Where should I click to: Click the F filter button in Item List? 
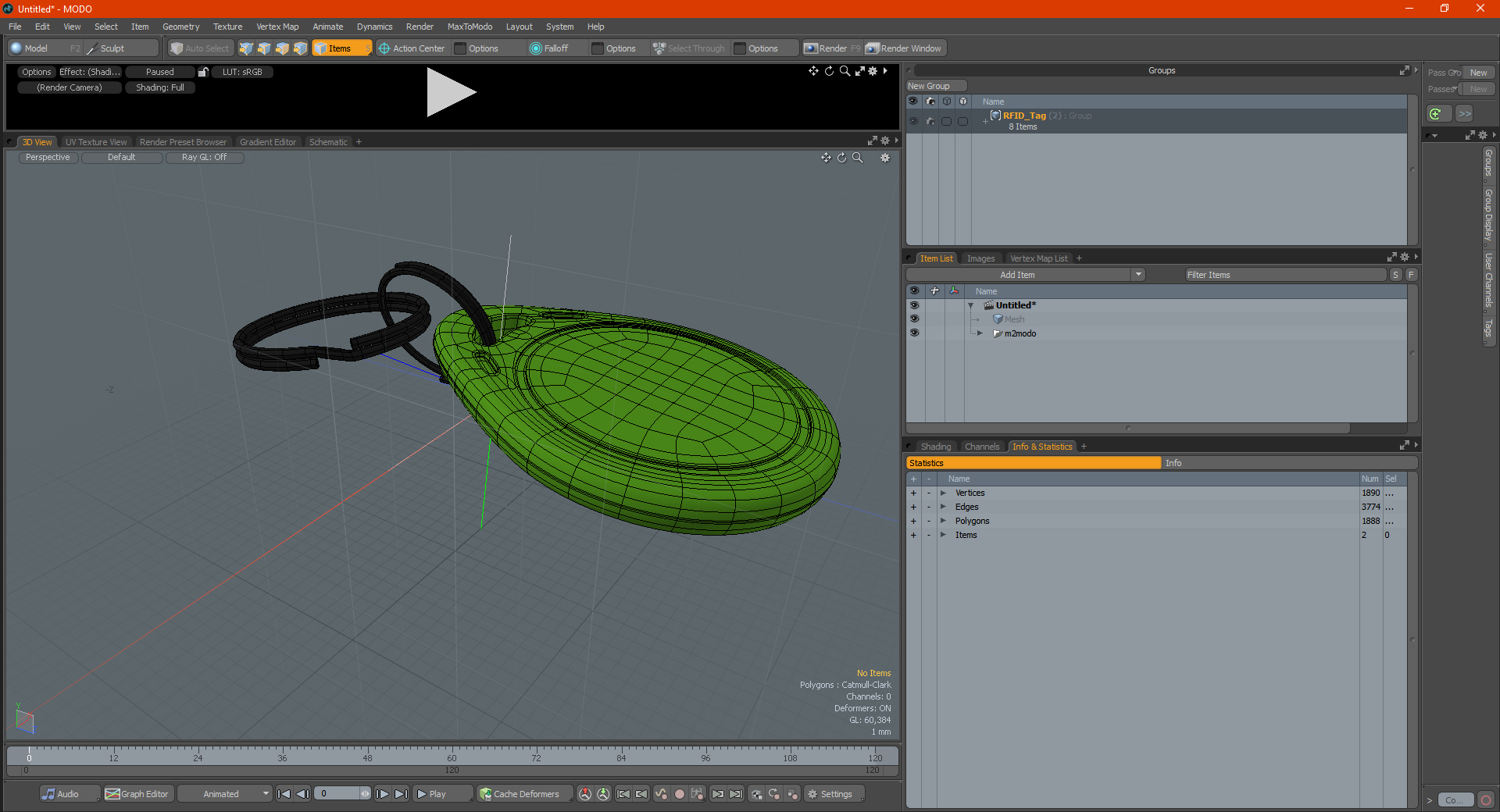[1411, 275]
